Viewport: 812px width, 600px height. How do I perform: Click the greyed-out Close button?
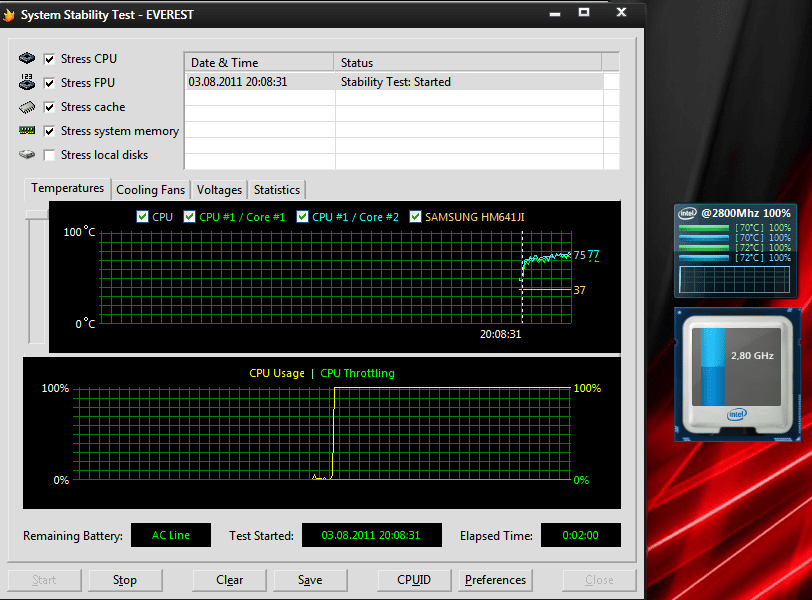[x=599, y=580]
